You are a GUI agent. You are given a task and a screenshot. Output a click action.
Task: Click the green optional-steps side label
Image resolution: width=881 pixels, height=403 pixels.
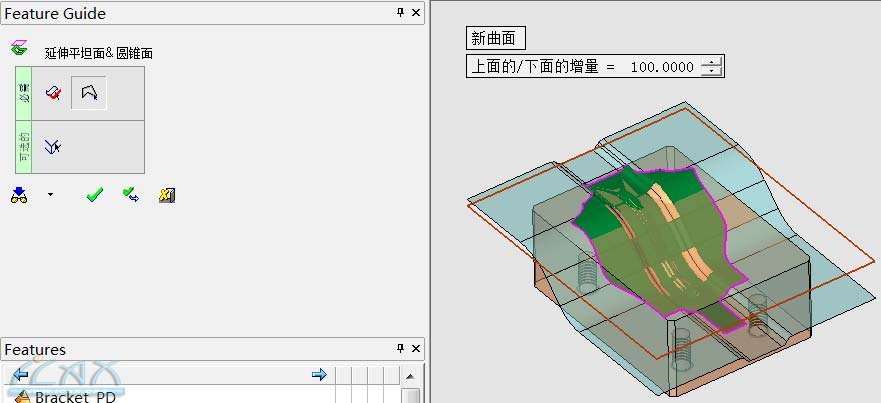pyautogui.click(x=24, y=147)
